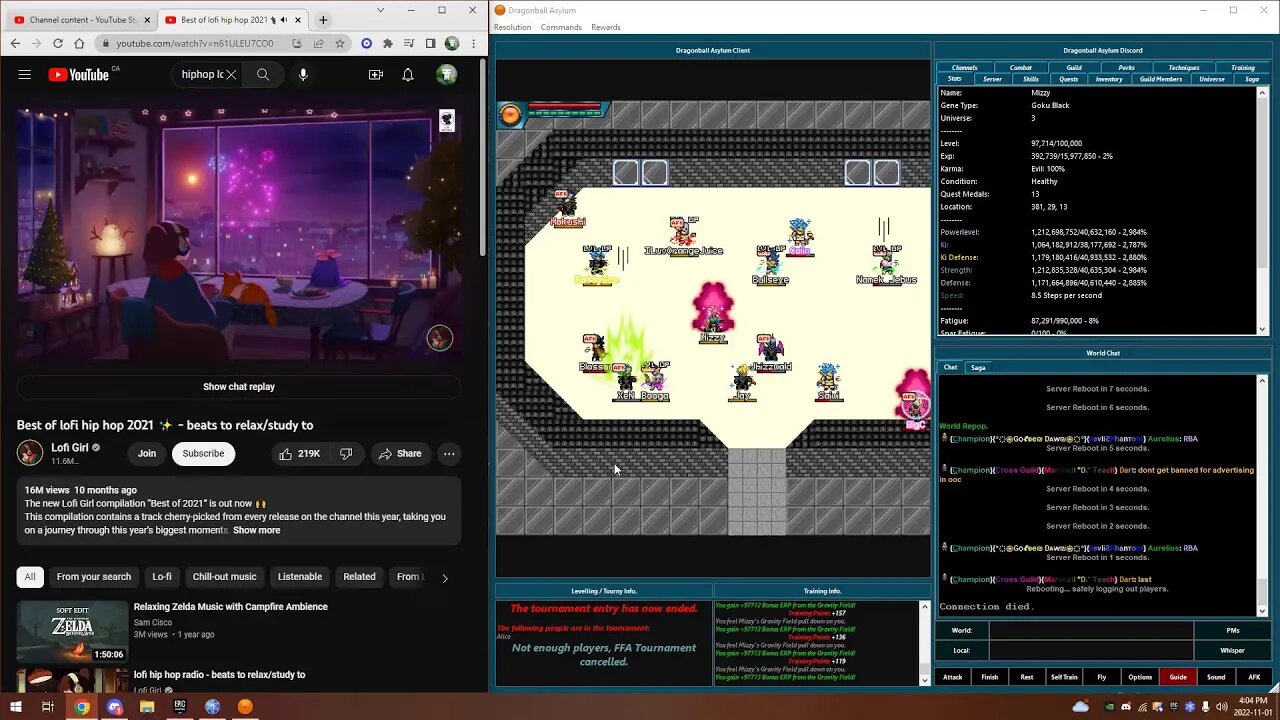Subscribe to Lofi Girl

point(203,454)
